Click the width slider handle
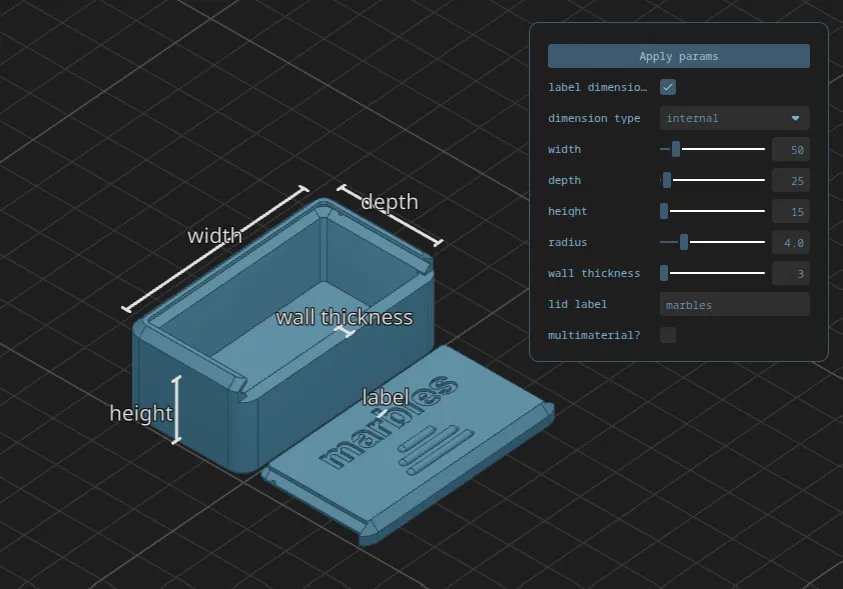This screenshot has height=589, width=843. 676,149
